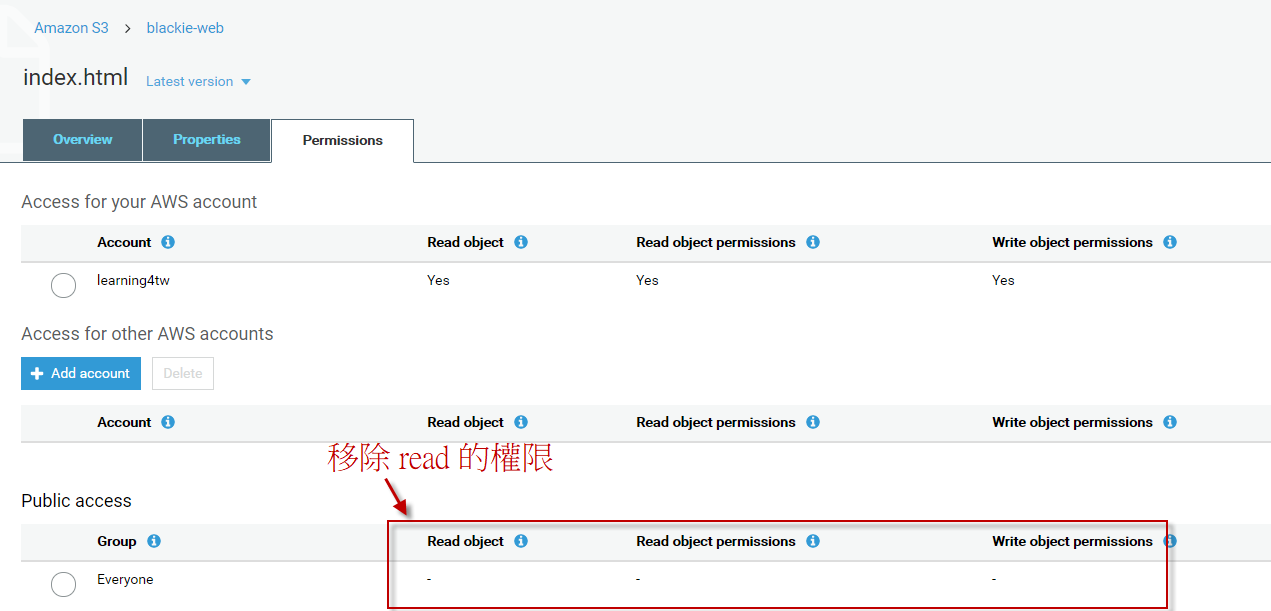The height and width of the screenshot is (611, 1271).
Task: Open the Latest version dropdown
Action: coord(198,82)
